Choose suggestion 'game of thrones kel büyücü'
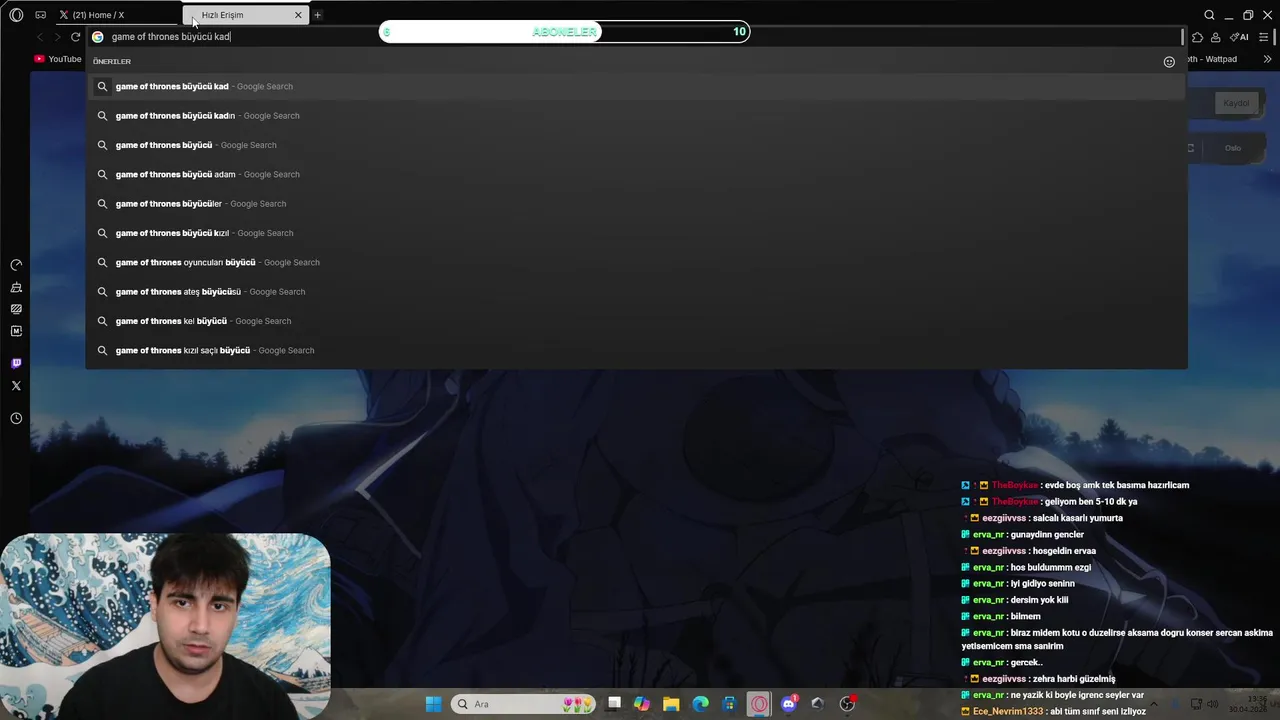Image resolution: width=1280 pixels, height=720 pixels. [x=636, y=321]
